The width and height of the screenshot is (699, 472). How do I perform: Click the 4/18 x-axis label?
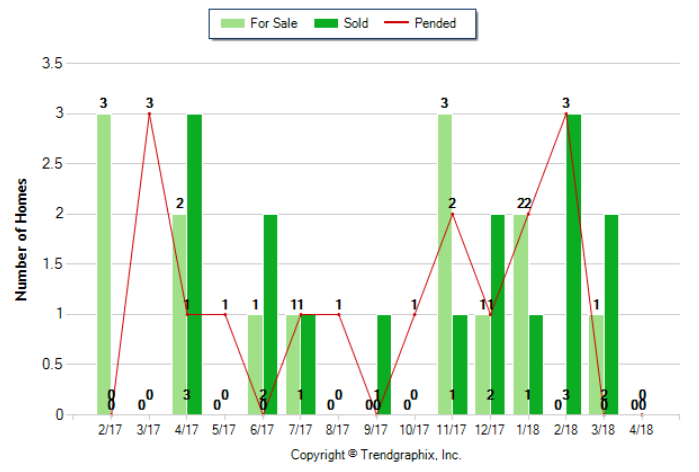click(x=641, y=430)
